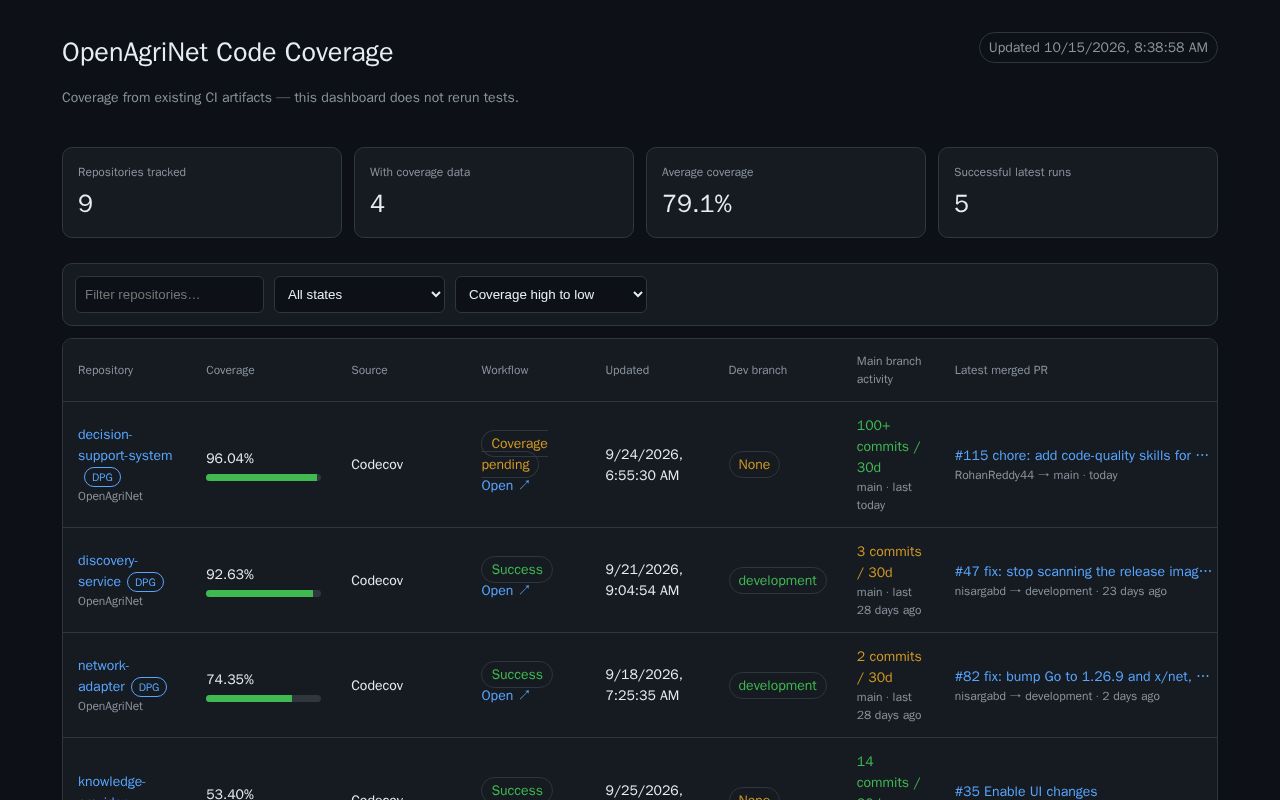
Task: Focus the Filter repositories input field
Action: point(169,294)
